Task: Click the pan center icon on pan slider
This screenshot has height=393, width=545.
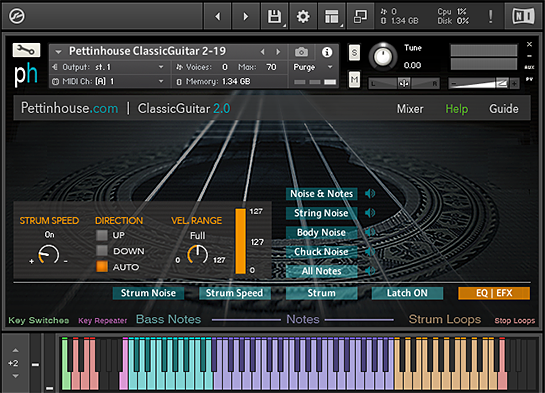Action: click(404, 83)
